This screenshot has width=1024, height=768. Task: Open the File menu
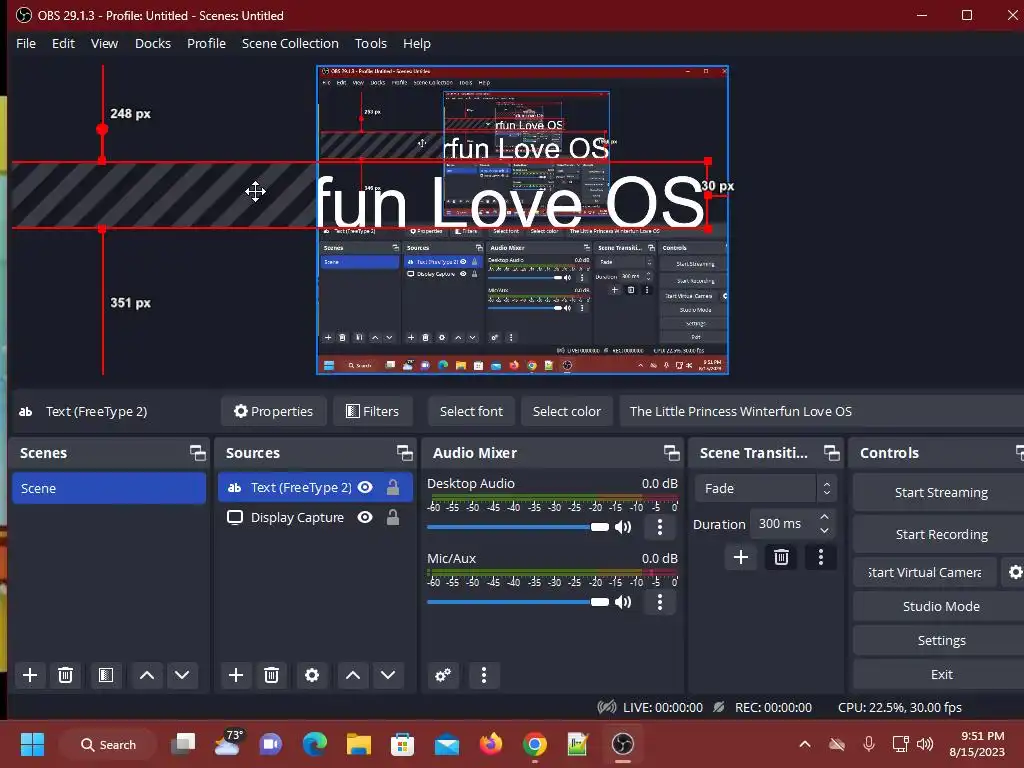pos(26,43)
